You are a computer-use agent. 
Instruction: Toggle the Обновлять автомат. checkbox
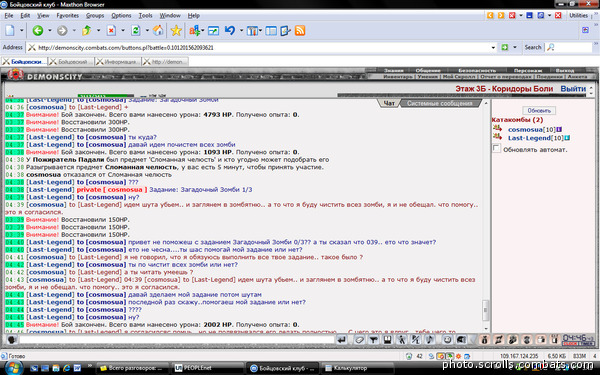496,148
